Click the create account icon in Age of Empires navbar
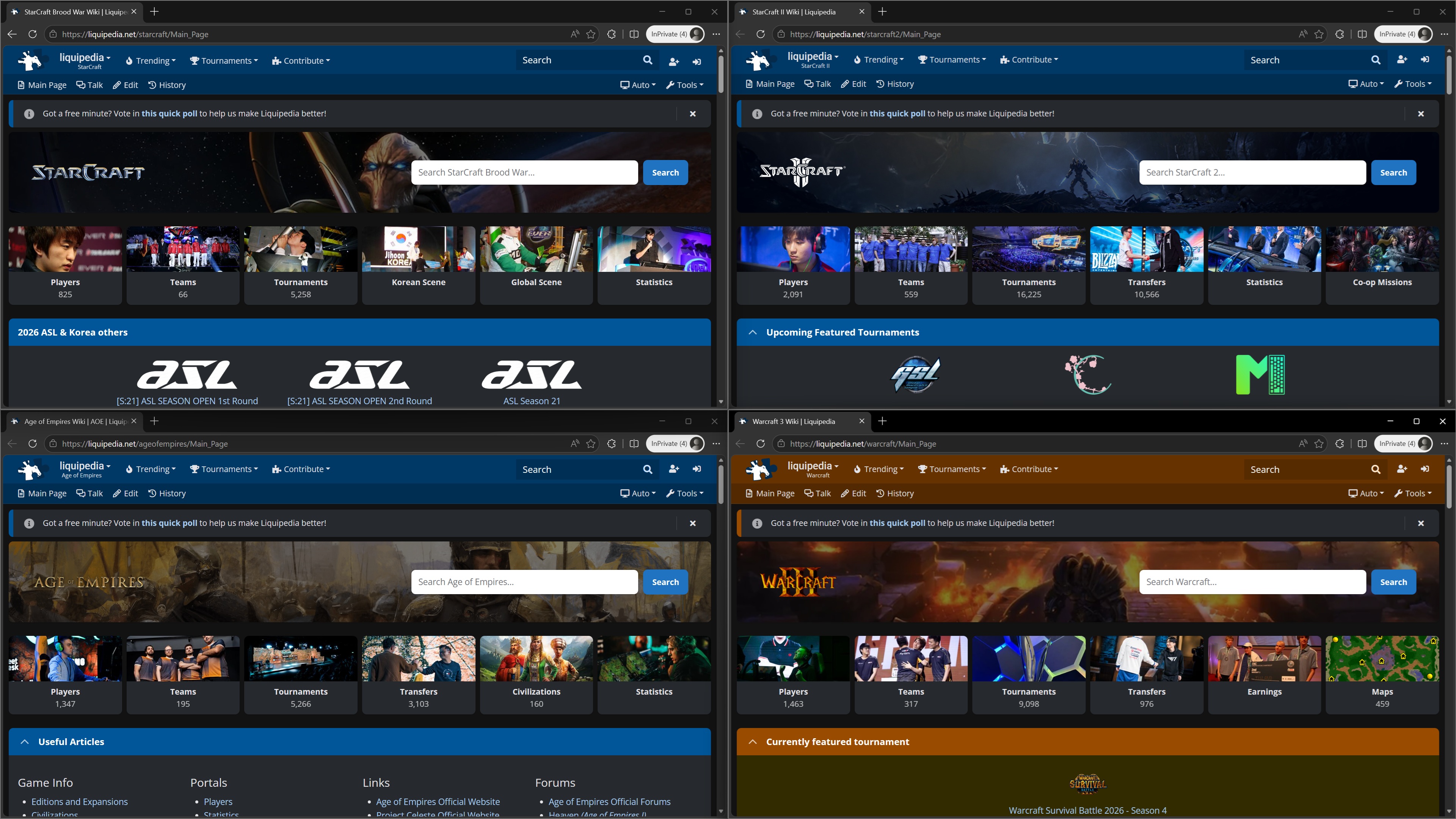1456x819 pixels. (674, 469)
